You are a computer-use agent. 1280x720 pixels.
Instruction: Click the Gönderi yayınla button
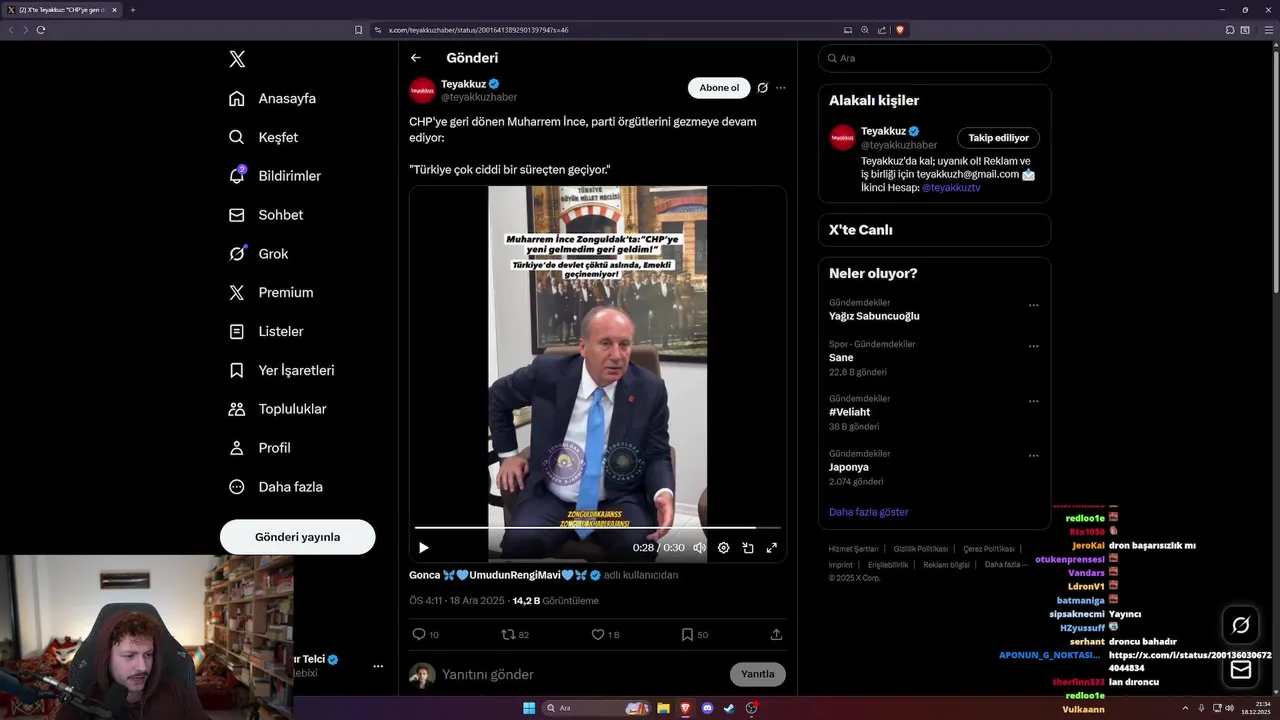pos(297,537)
